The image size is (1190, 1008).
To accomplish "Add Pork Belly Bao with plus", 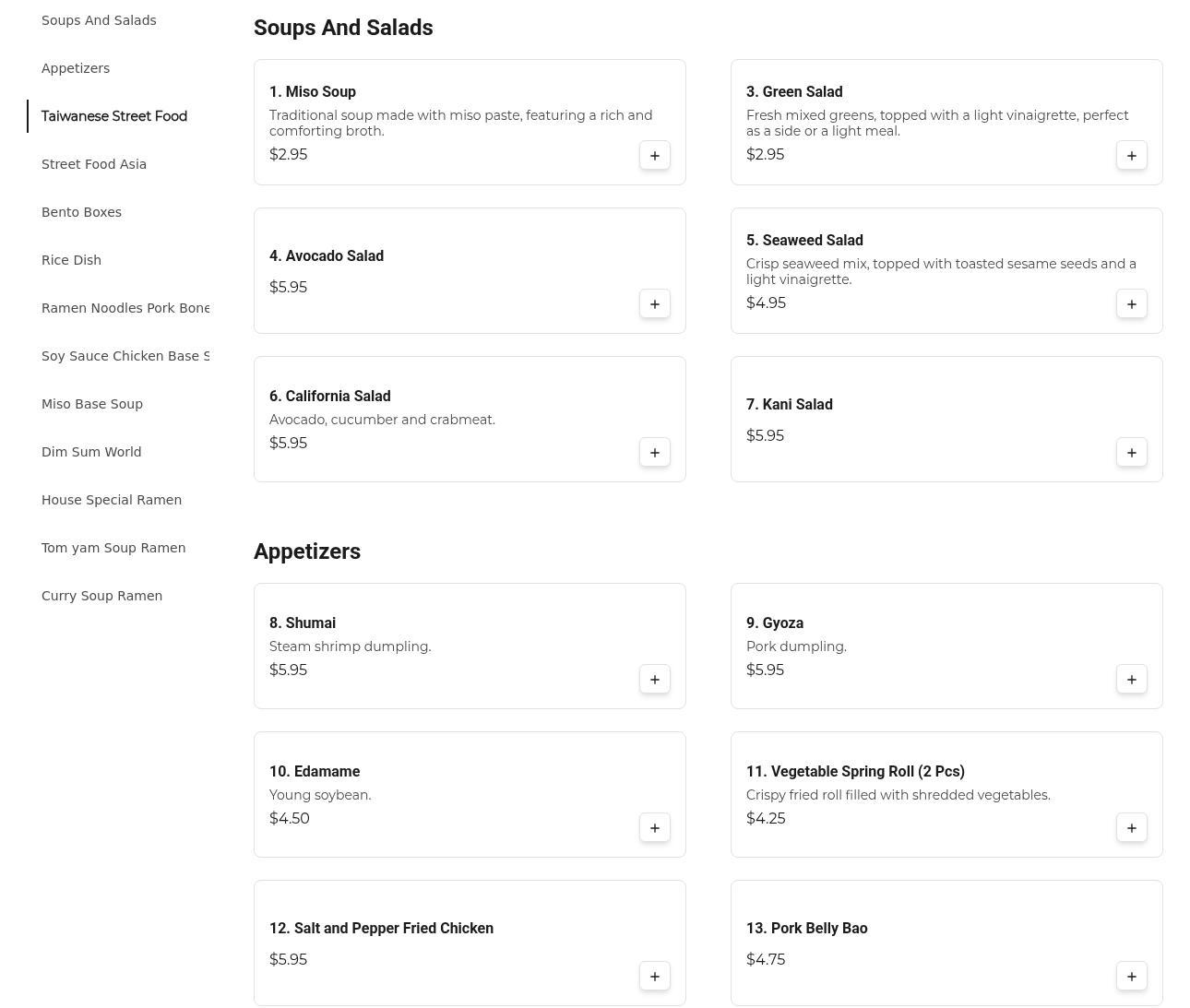I will pos(1131,977).
